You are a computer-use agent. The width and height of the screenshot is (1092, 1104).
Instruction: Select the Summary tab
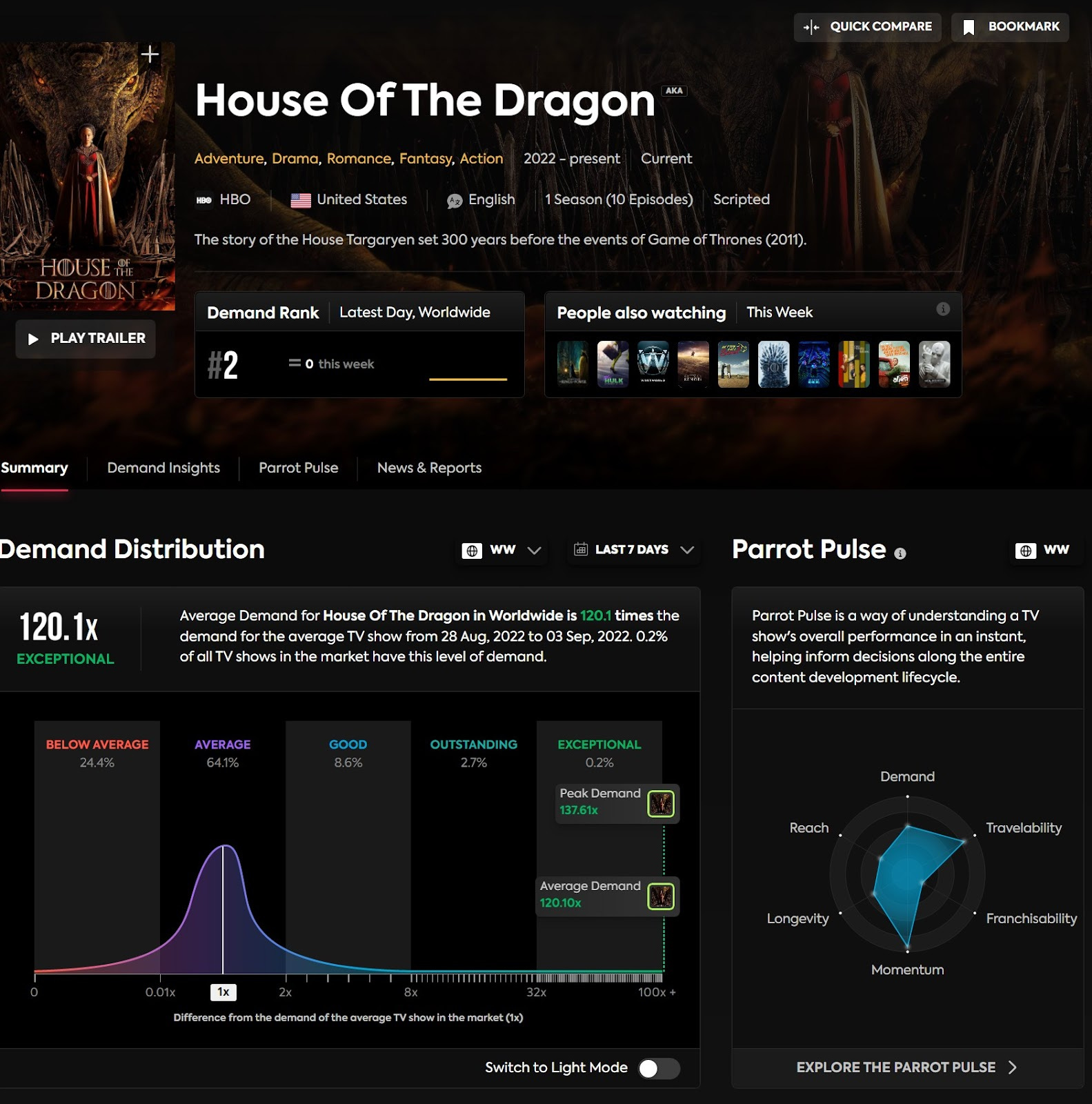coord(34,468)
